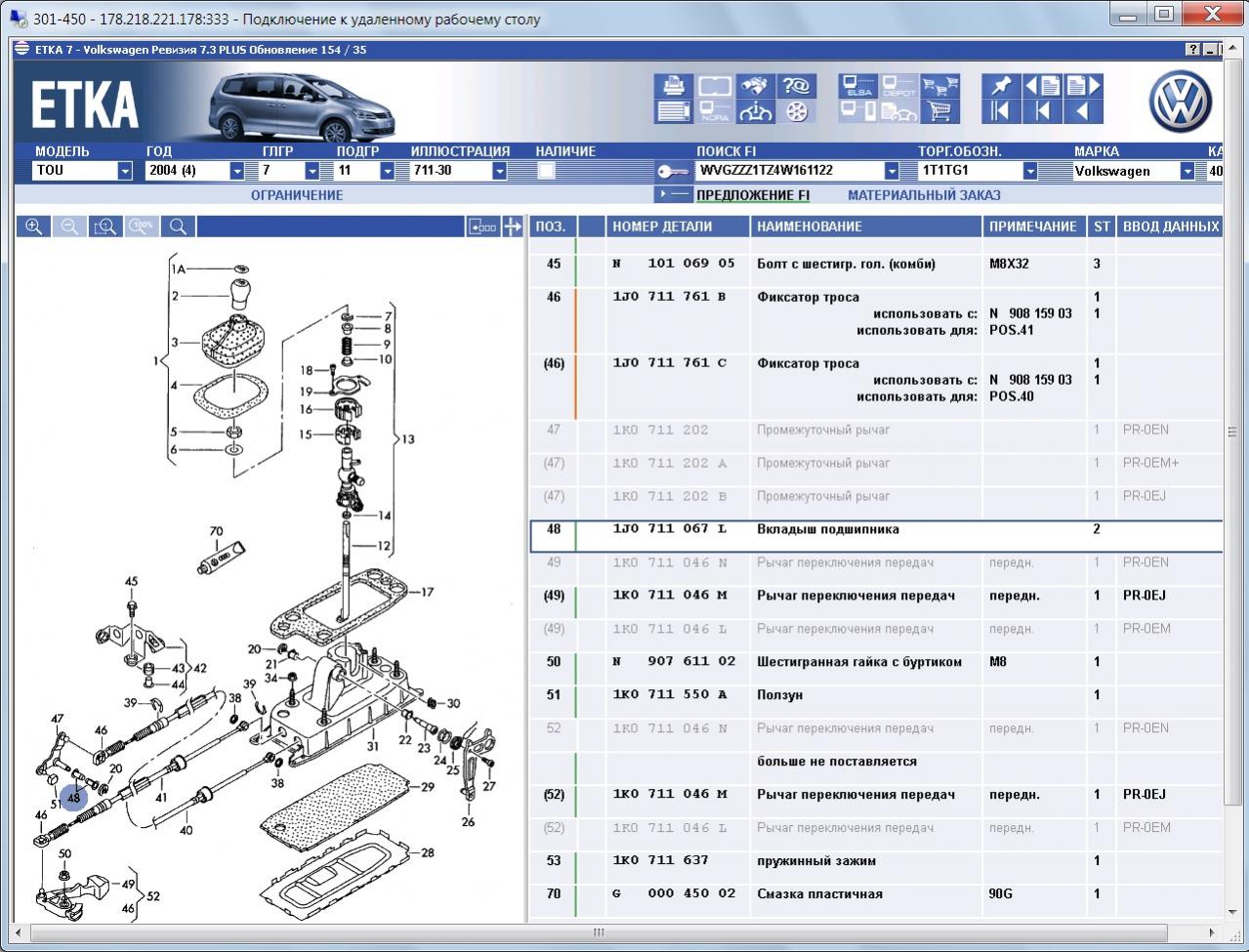
Task: Open the documents and car icon
Action: [898, 111]
